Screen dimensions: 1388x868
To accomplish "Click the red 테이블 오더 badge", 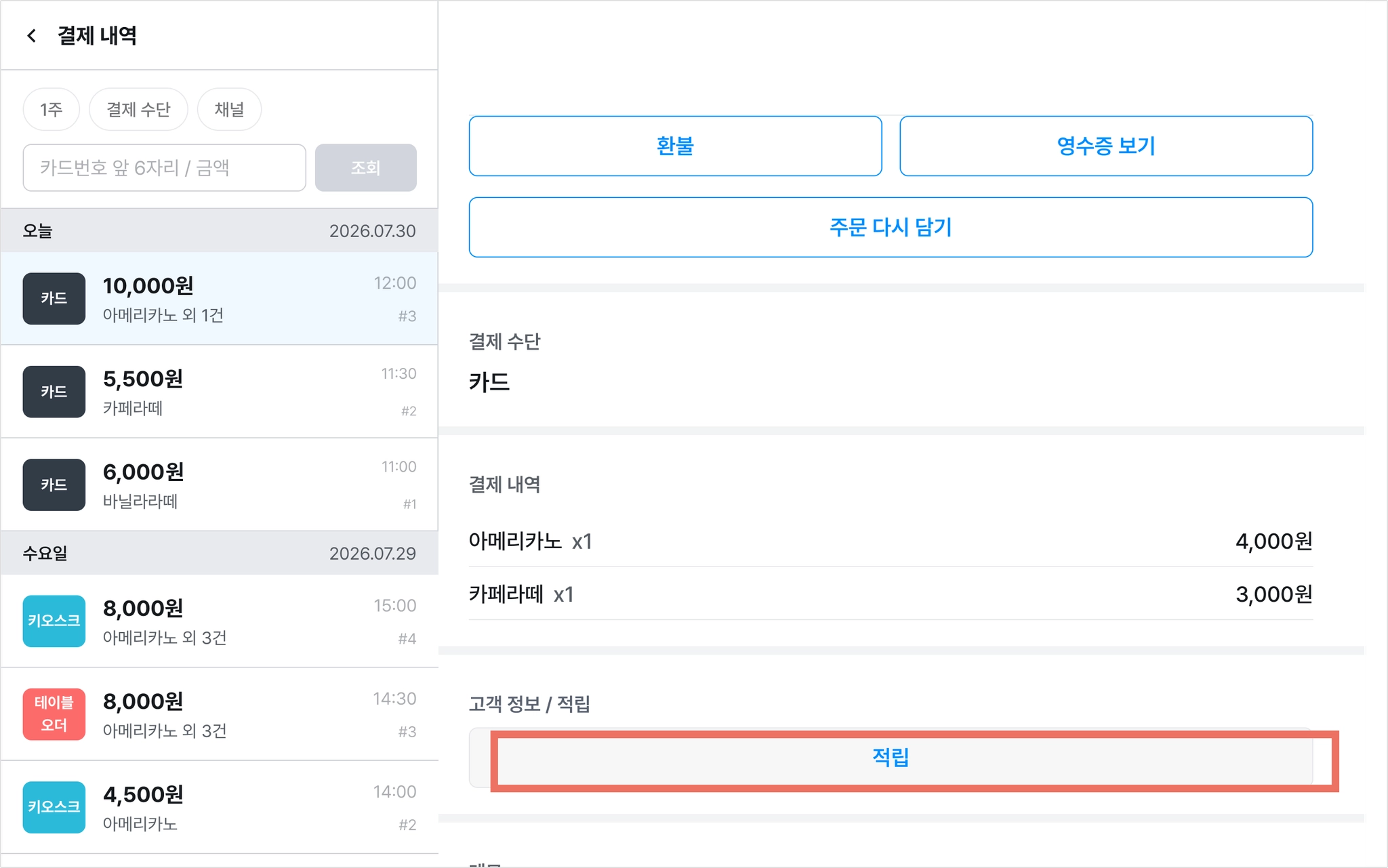I will 54,714.
